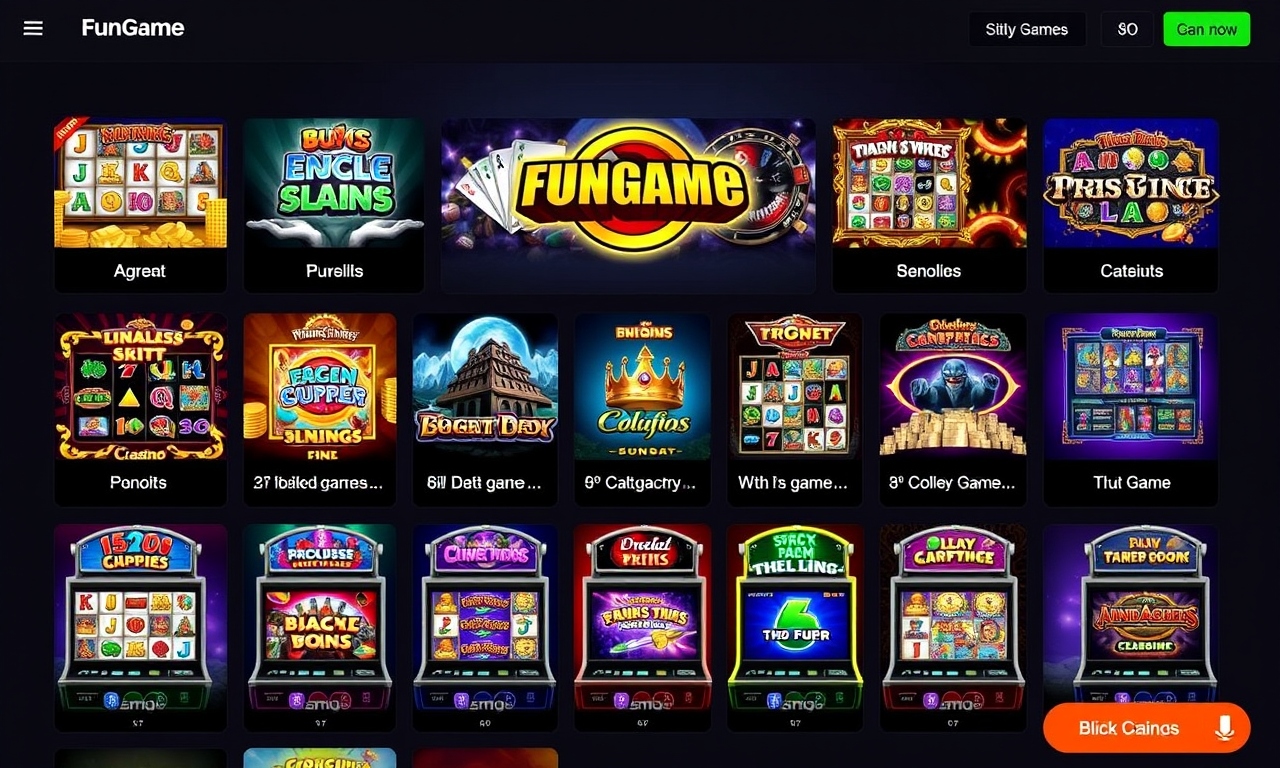The image size is (1280, 768).
Task: Click the orange Blick Caings button
Action: (1146, 728)
